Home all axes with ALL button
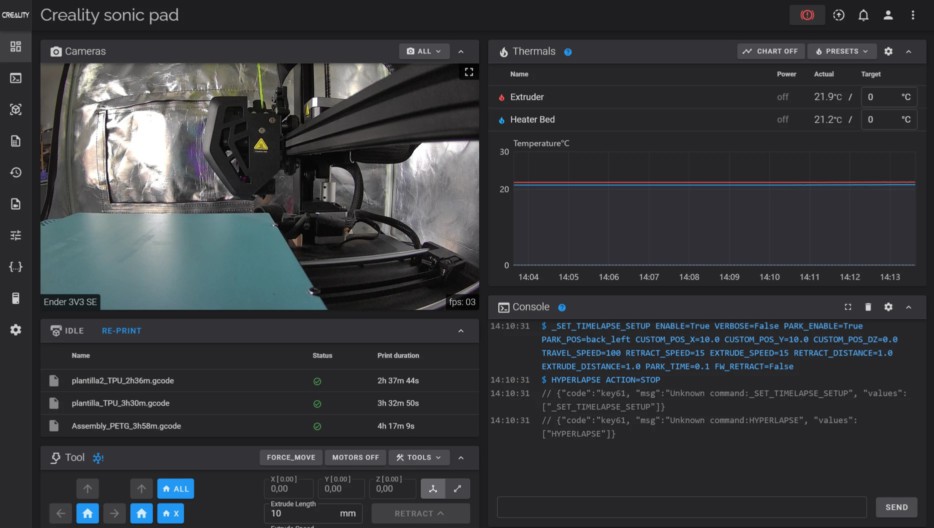 tap(175, 488)
